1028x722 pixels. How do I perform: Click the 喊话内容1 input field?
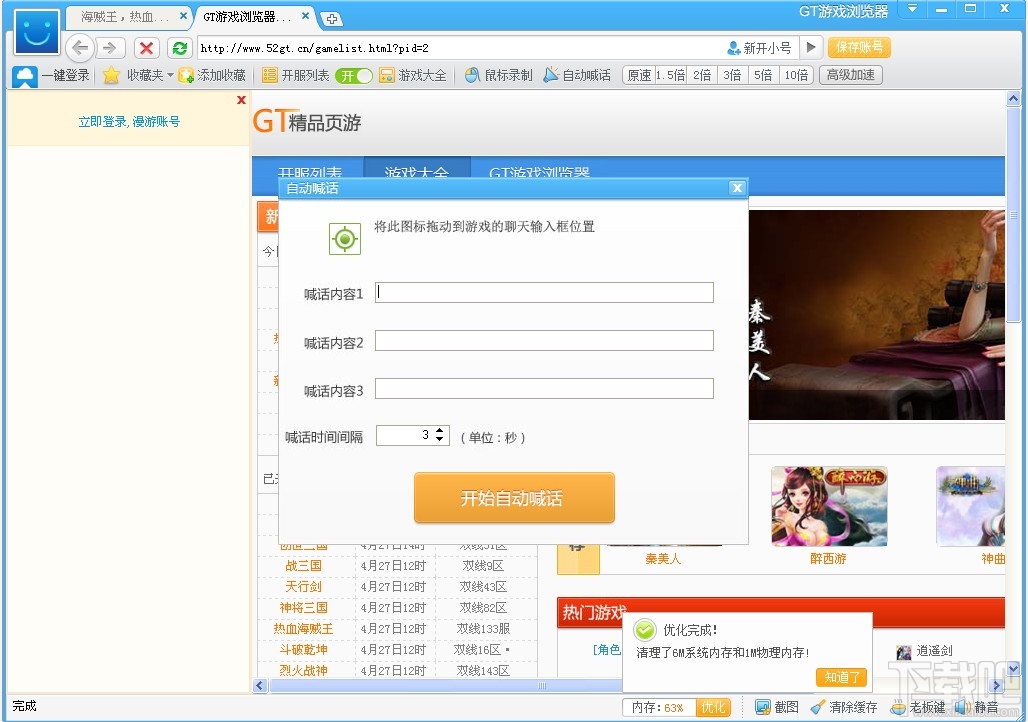click(544, 292)
